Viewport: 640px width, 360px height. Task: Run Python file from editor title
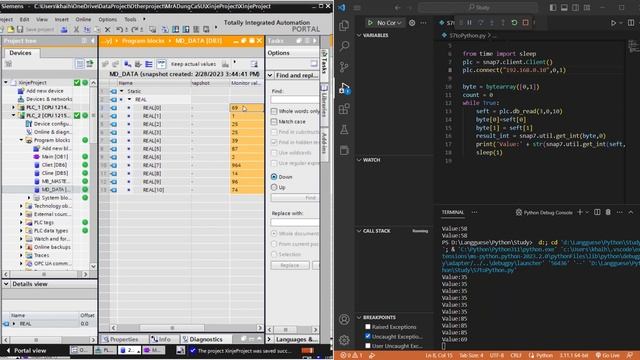click(x=613, y=23)
